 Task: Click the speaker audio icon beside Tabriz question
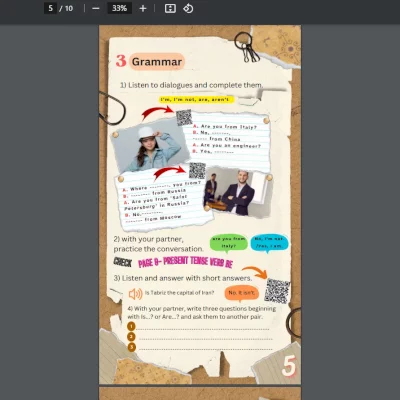coord(135,294)
